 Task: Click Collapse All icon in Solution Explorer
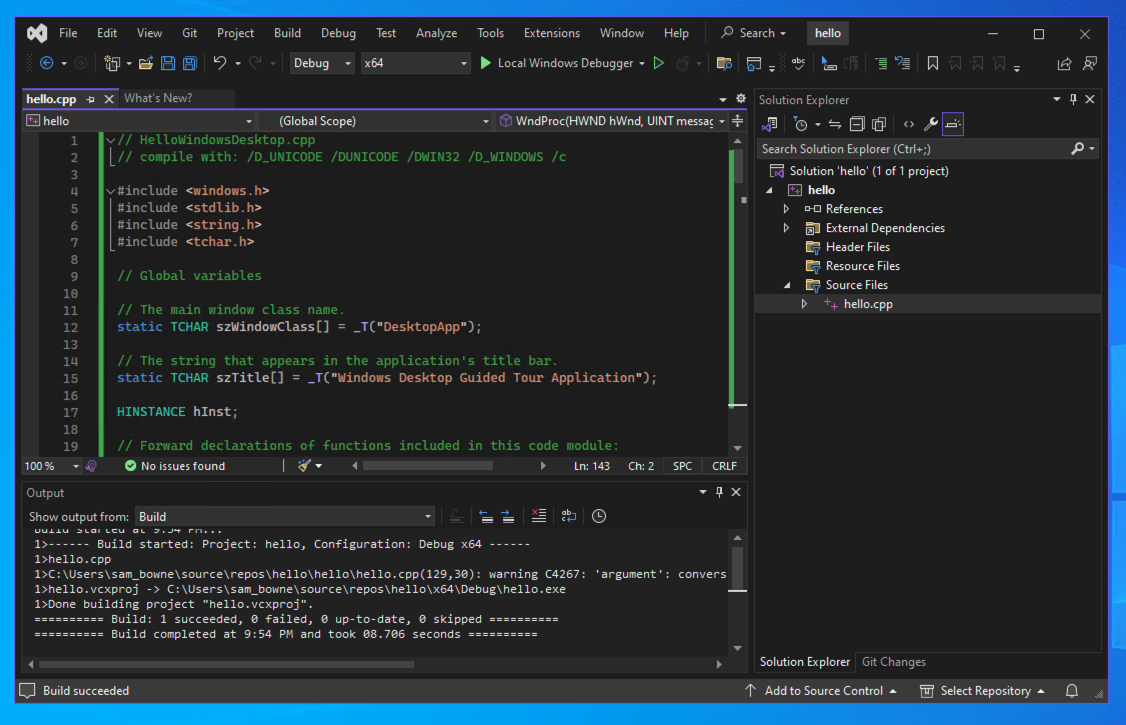857,124
